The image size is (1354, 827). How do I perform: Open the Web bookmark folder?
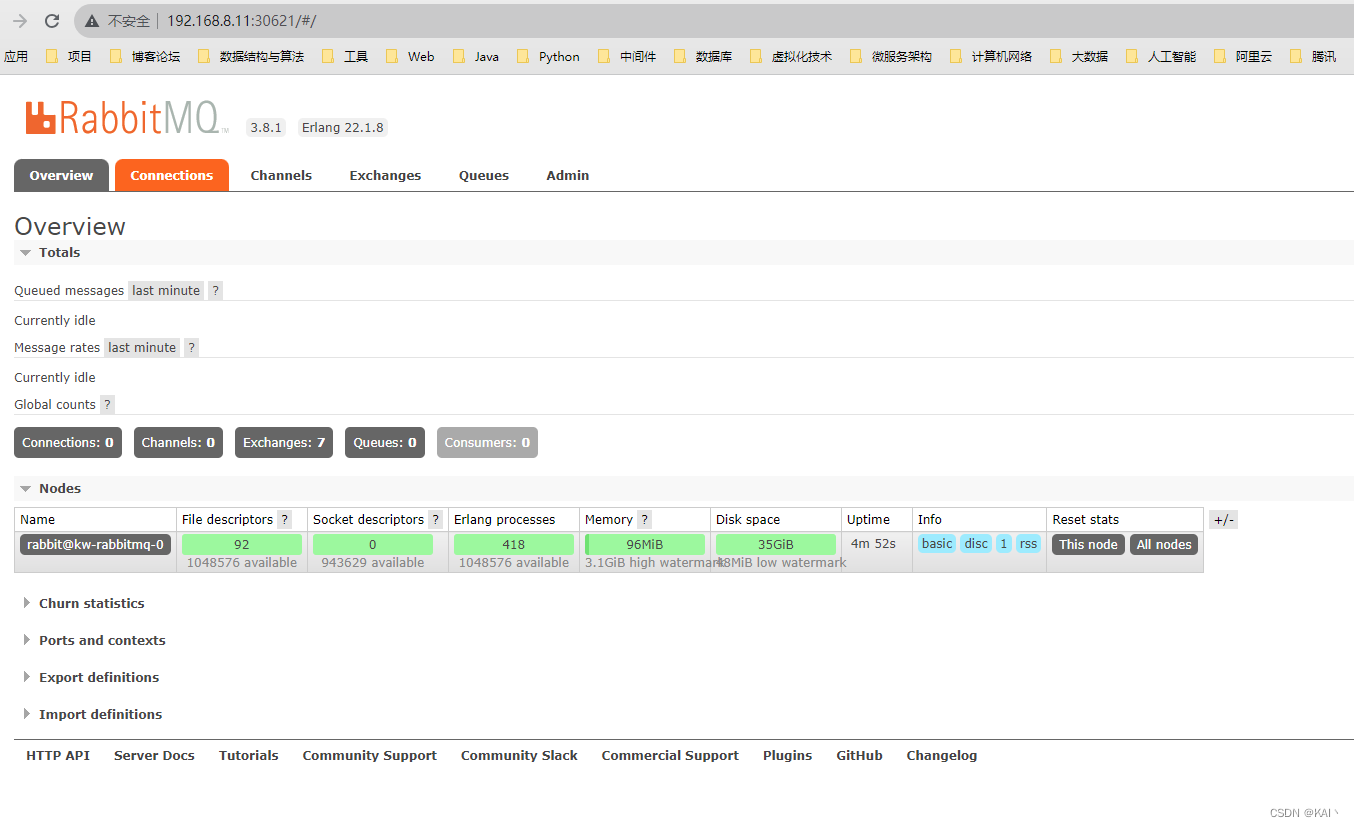point(410,57)
